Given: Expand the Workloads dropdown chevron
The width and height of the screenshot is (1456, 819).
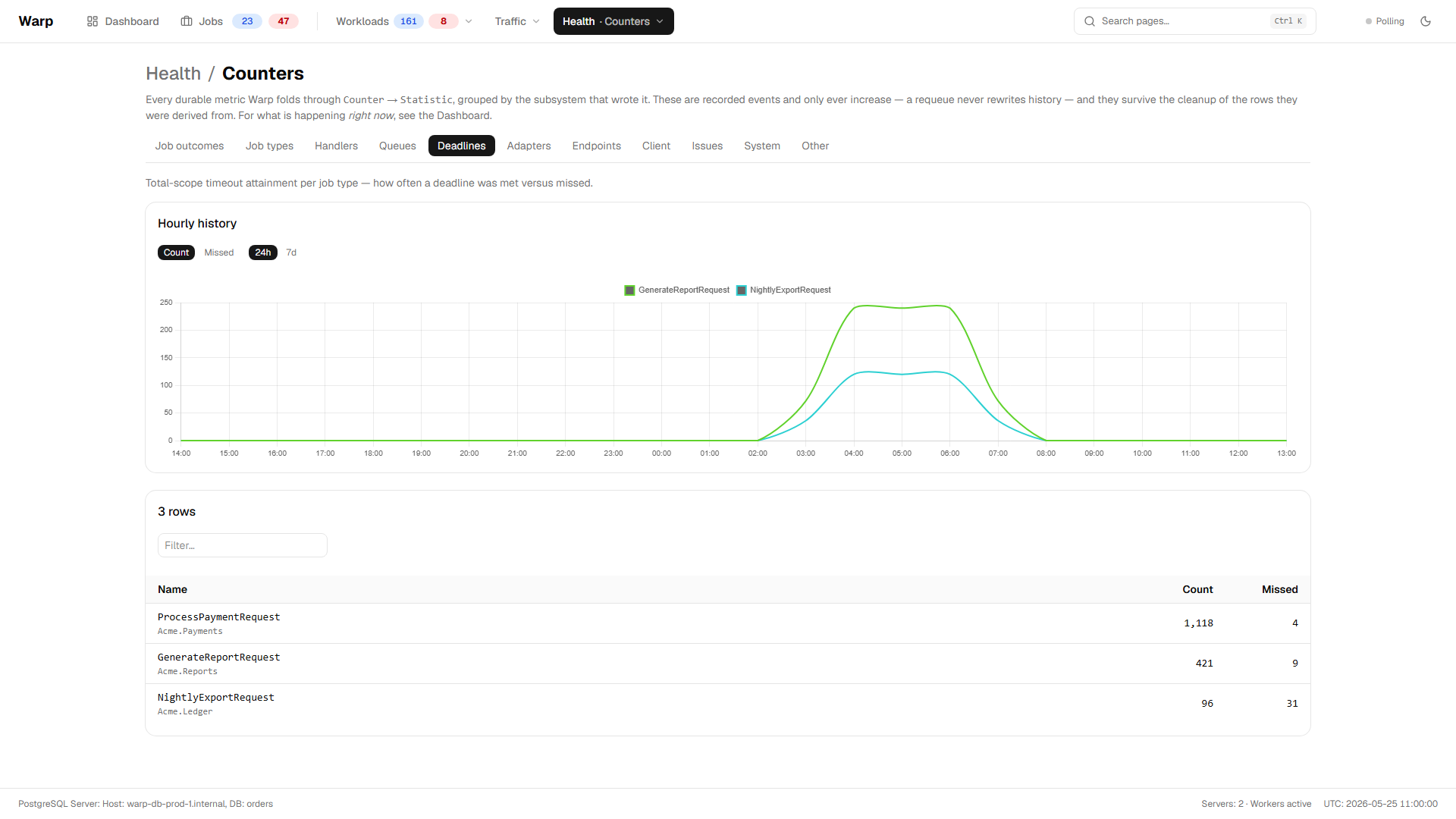Looking at the screenshot, I should 469,21.
